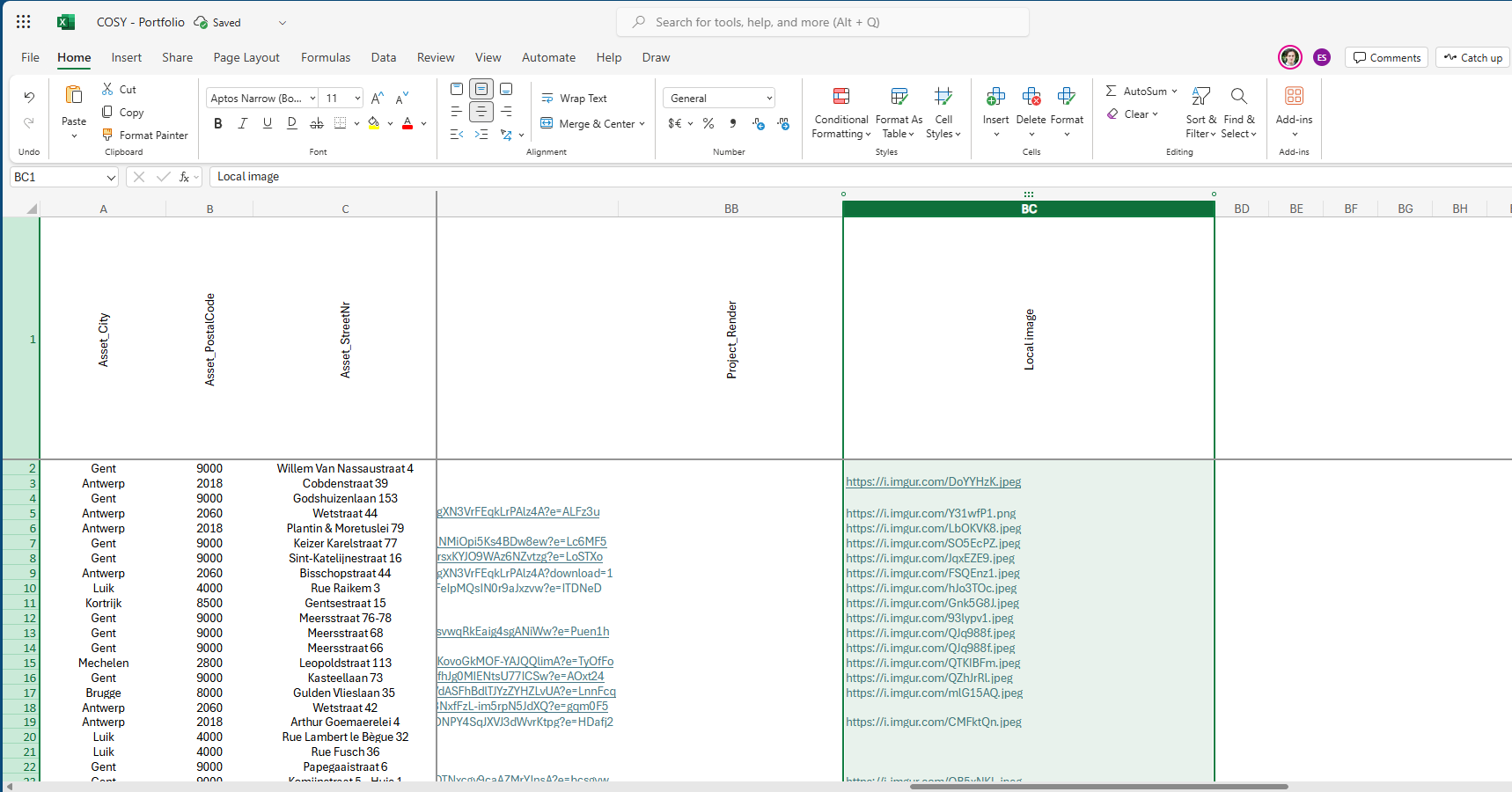Increase decimal places
The image size is (1512, 792).
point(759,123)
